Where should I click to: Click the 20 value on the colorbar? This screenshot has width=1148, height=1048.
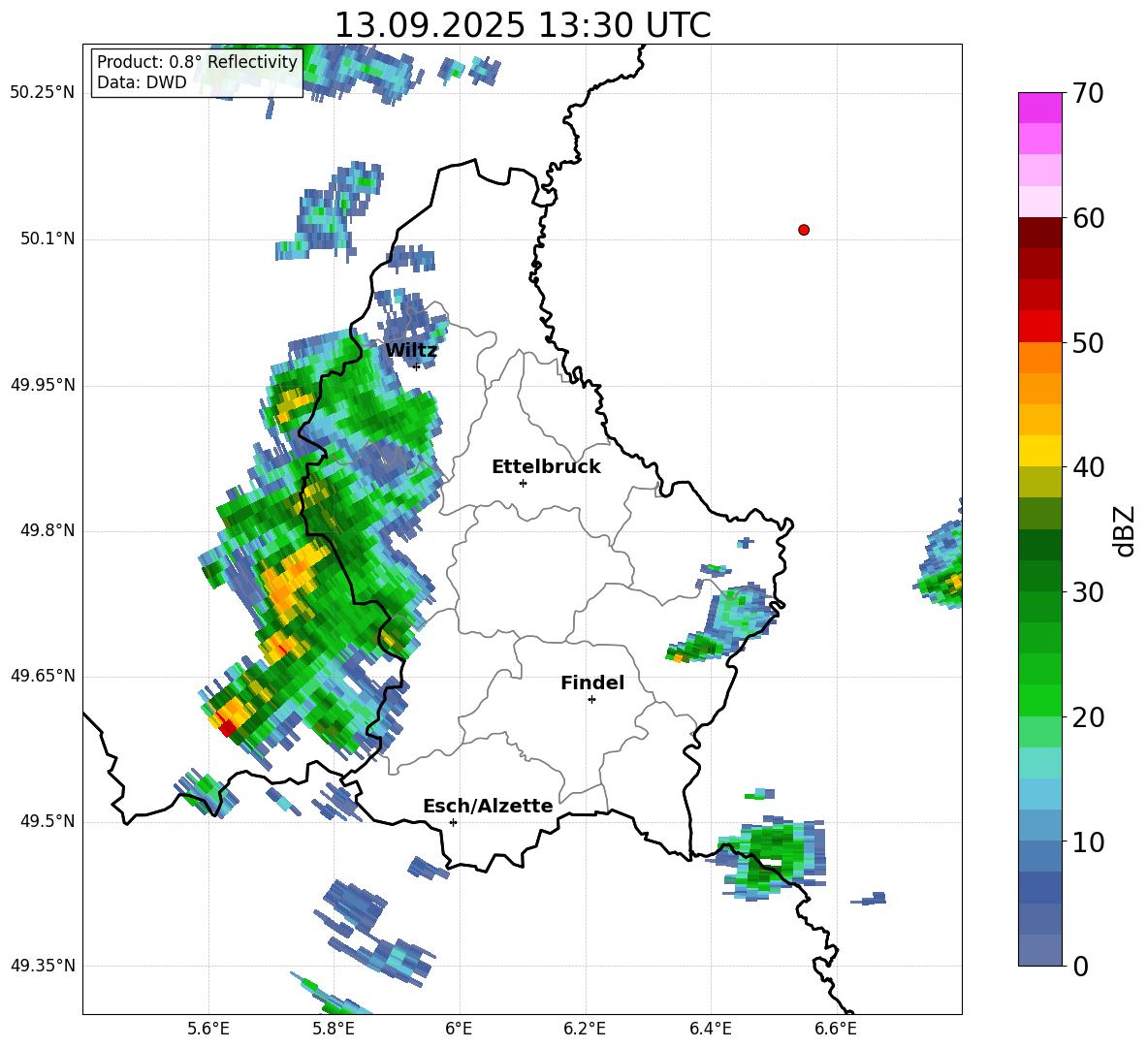[1088, 717]
